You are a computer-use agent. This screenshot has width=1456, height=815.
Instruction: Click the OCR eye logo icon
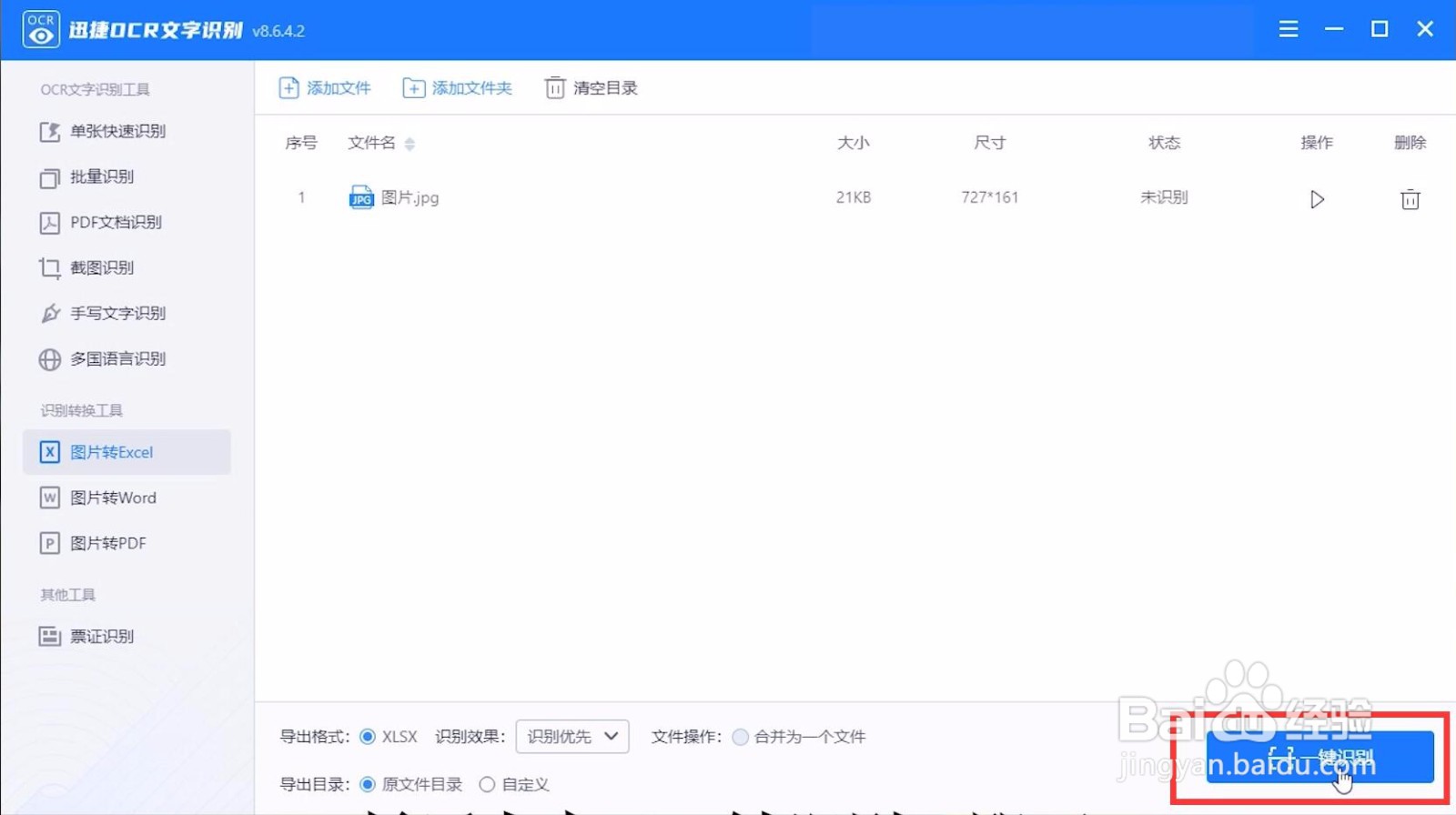click(41, 29)
